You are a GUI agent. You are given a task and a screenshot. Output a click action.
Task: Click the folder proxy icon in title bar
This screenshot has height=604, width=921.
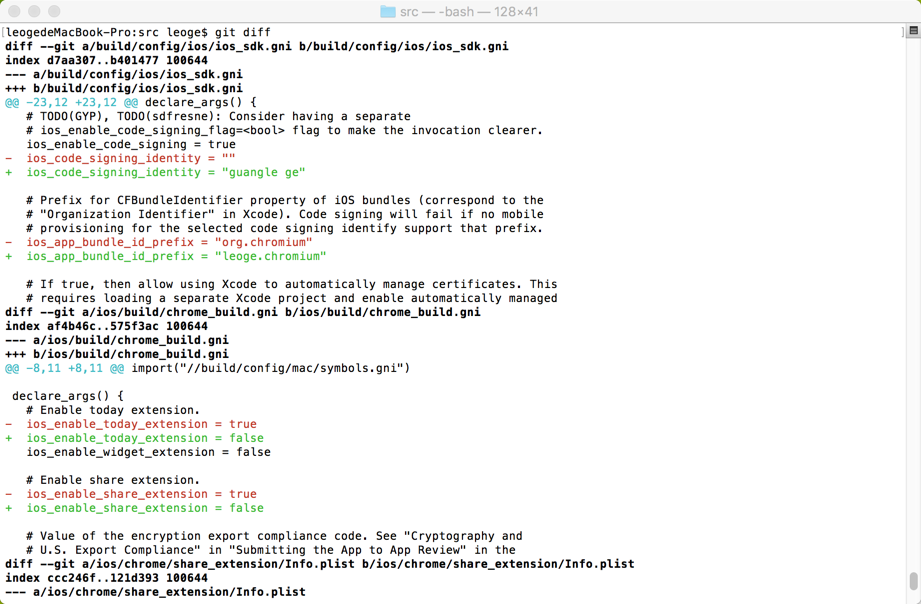(388, 11)
